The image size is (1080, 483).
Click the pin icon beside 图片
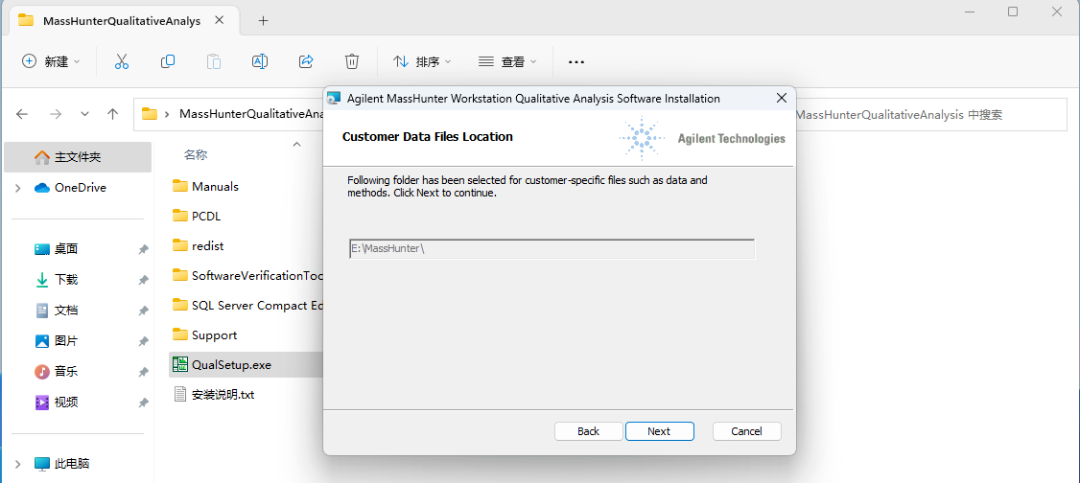[143, 341]
